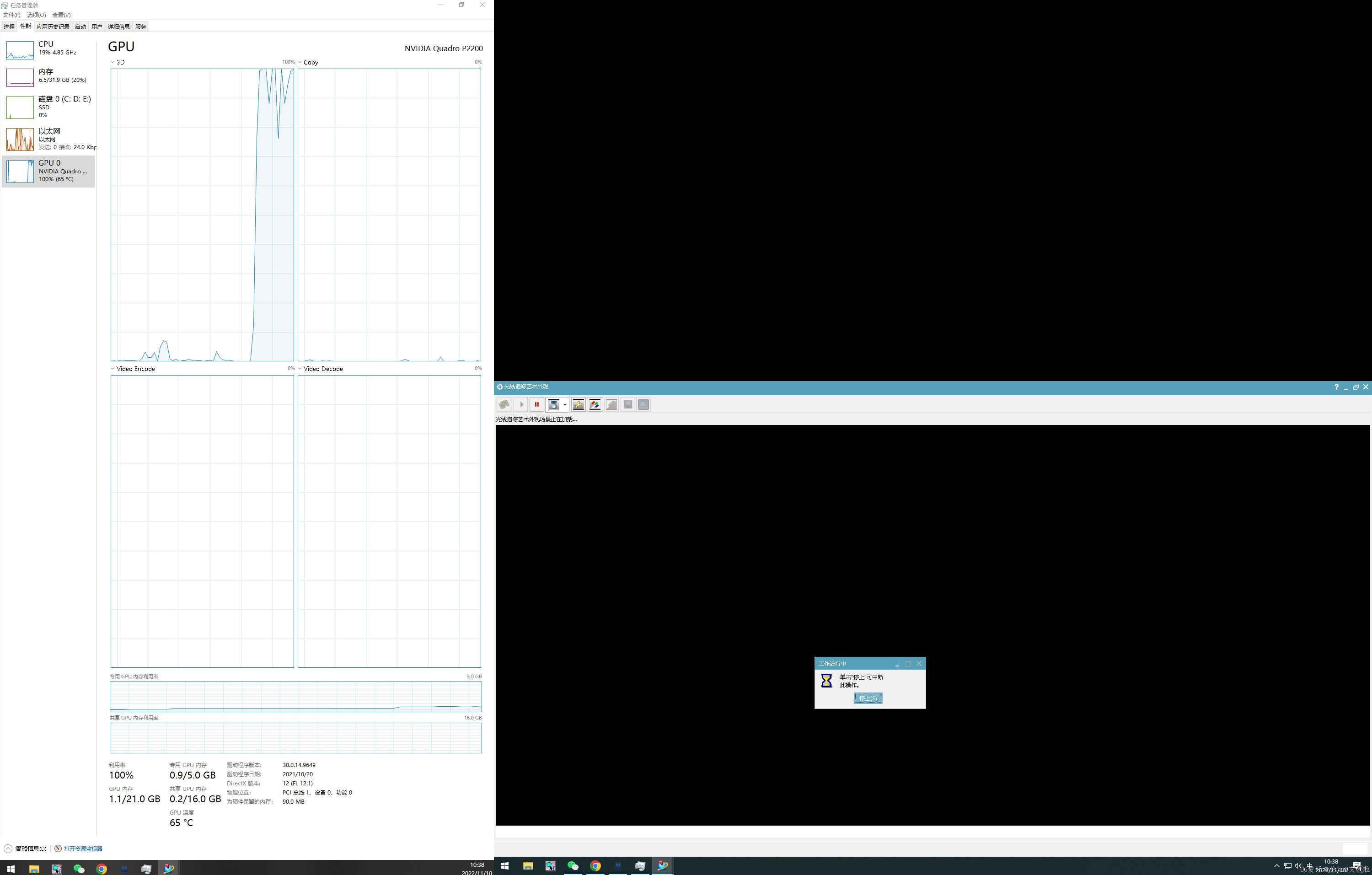Click the grayed eraser icon in render toolbar
This screenshot has width=1372, height=875.
click(611, 404)
